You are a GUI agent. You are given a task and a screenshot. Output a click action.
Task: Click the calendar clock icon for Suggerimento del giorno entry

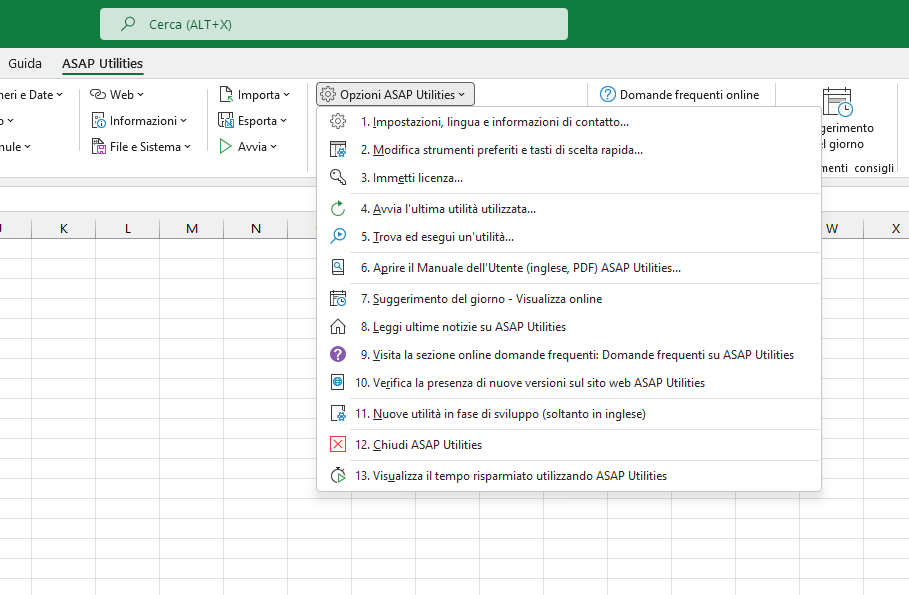coord(338,299)
